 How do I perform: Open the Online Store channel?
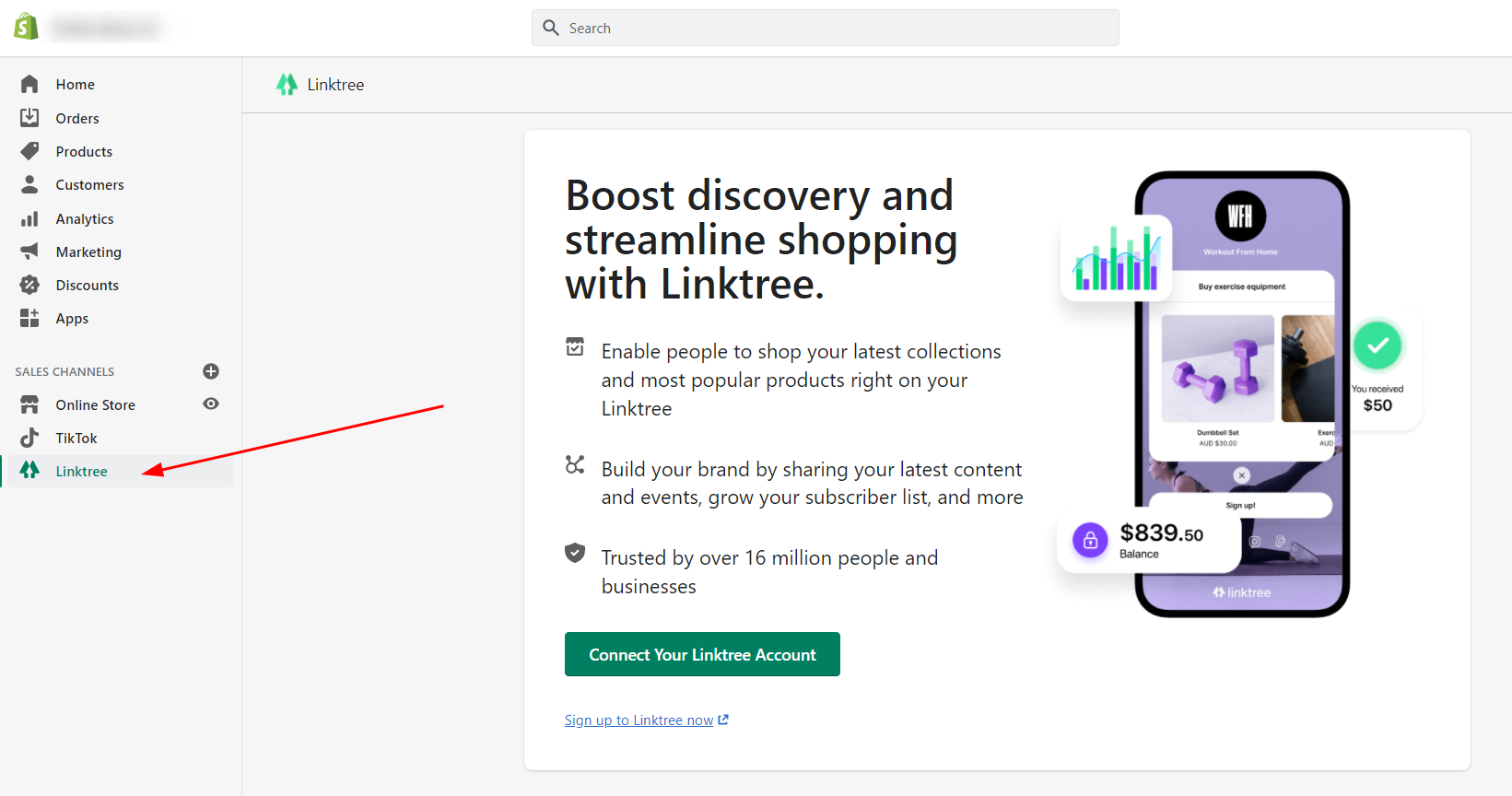coord(96,404)
